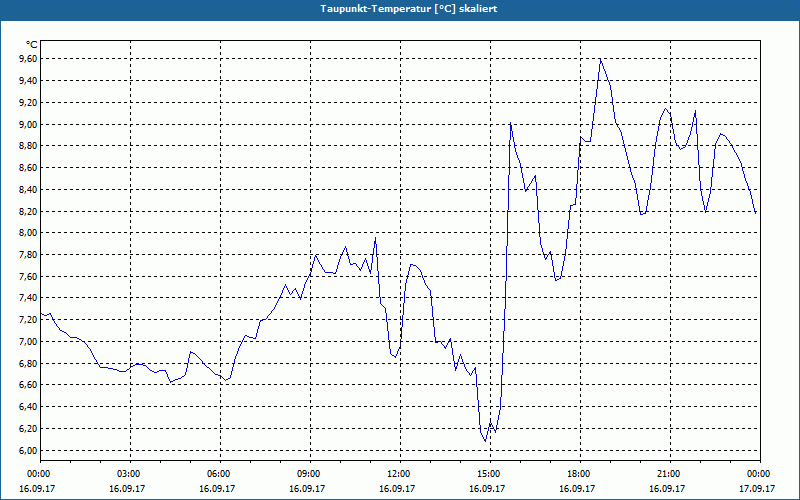Select the y-axis value '9,60'
This screenshot has width=800, height=500.
[28, 59]
